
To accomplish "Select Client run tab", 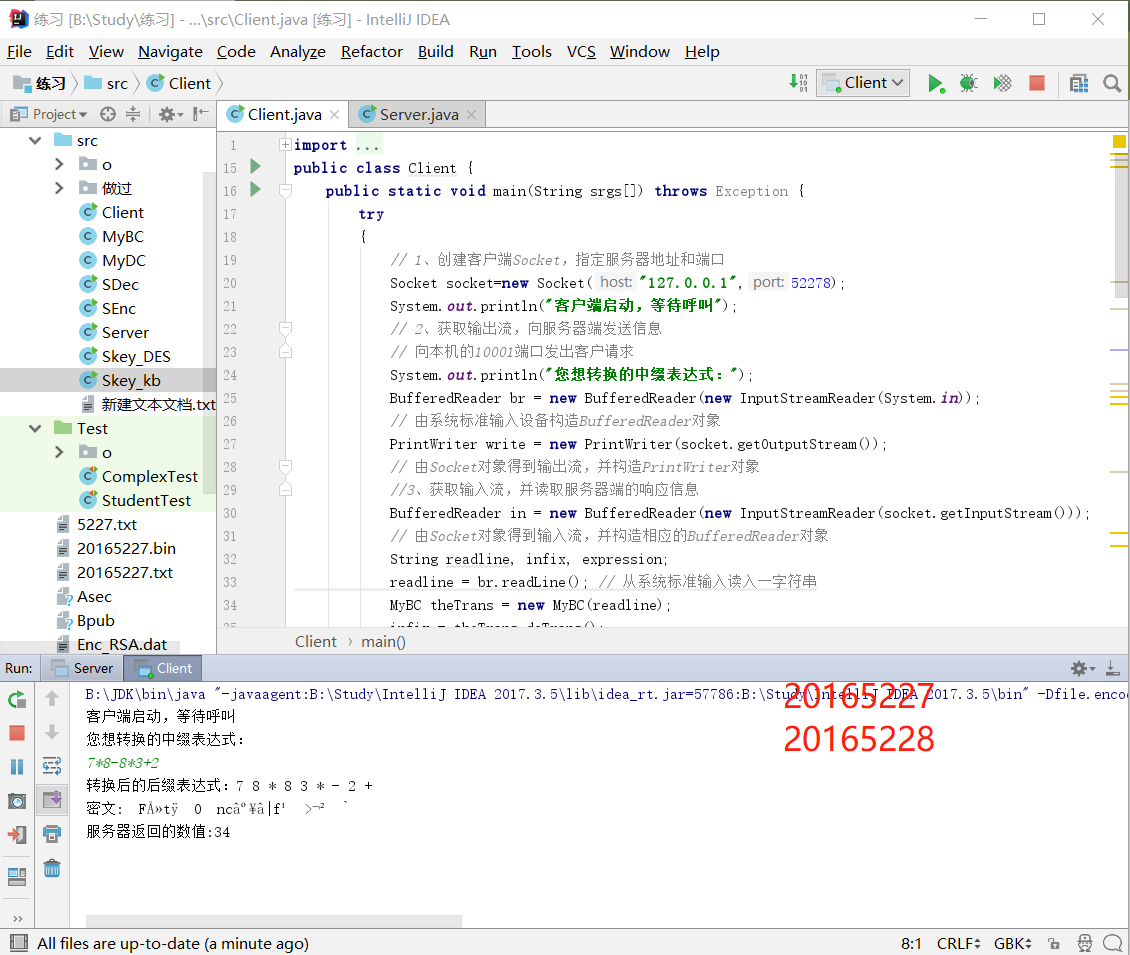I will pyautogui.click(x=164, y=668).
